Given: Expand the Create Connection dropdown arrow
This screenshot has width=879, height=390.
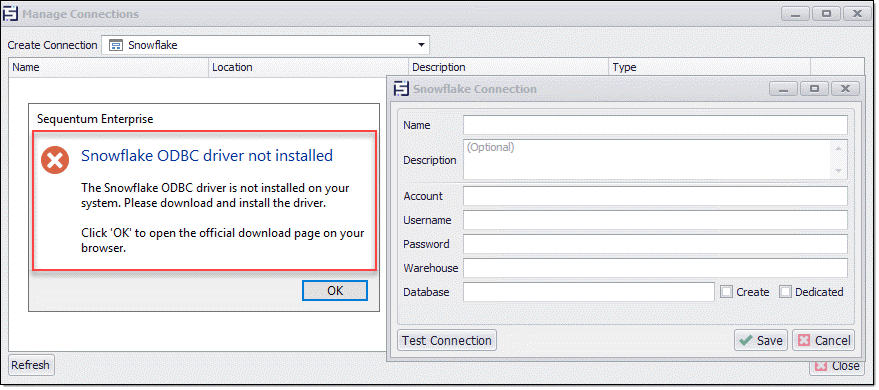Looking at the screenshot, I should [x=422, y=45].
